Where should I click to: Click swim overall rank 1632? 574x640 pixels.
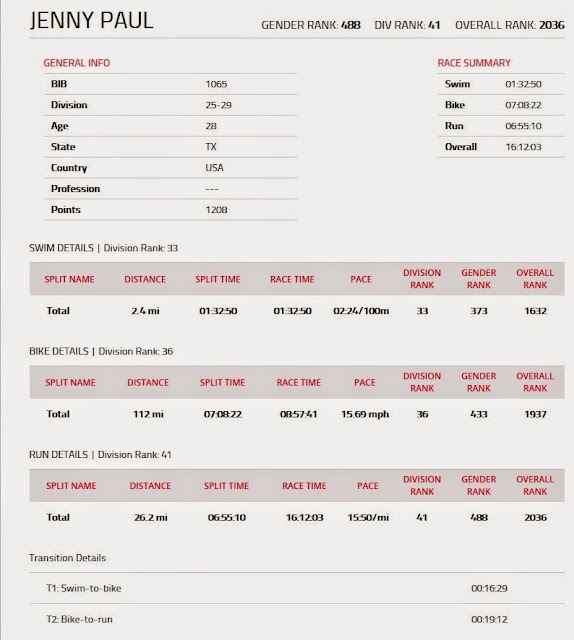click(535, 311)
